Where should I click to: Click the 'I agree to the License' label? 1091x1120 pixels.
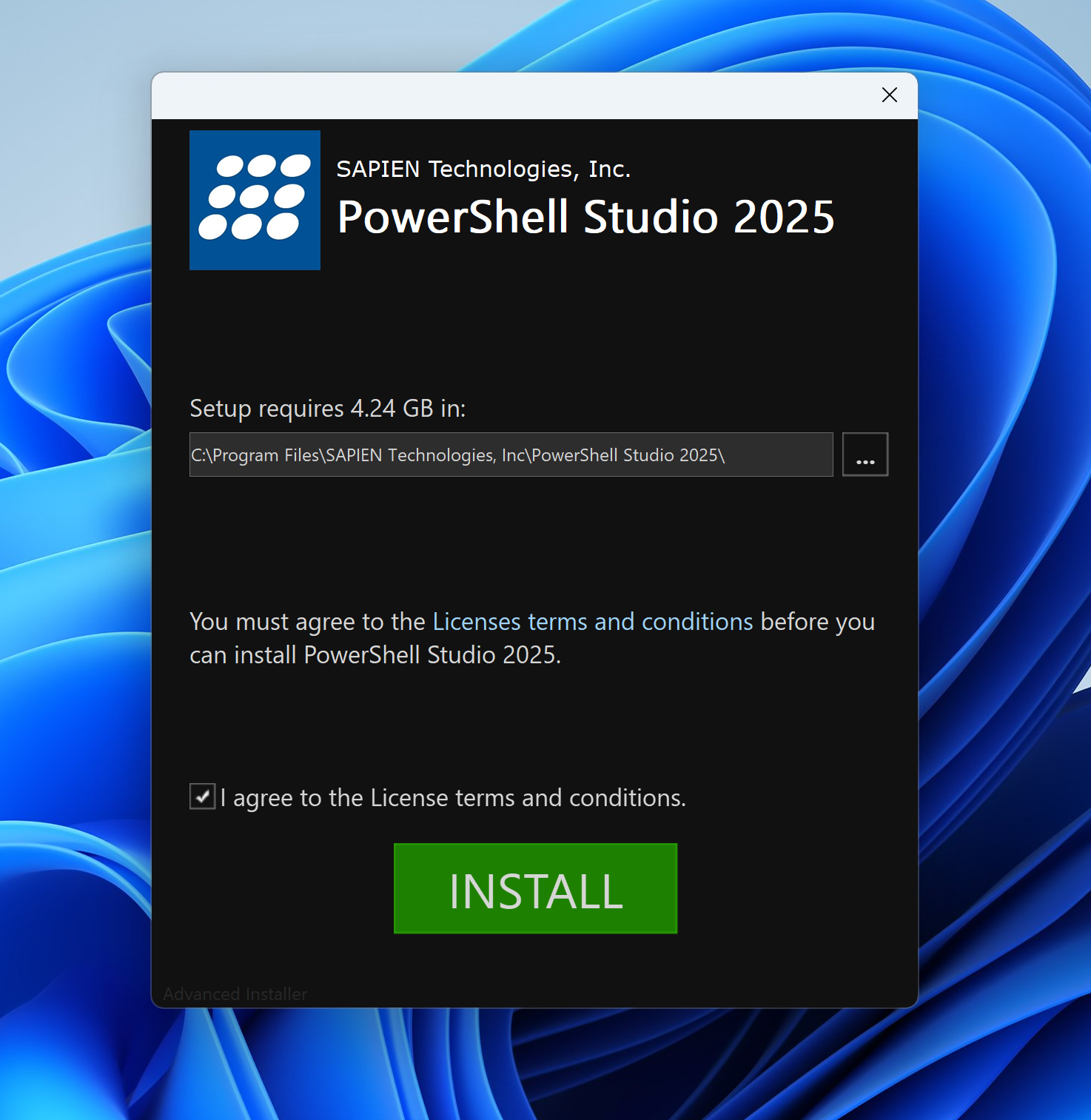(453, 798)
